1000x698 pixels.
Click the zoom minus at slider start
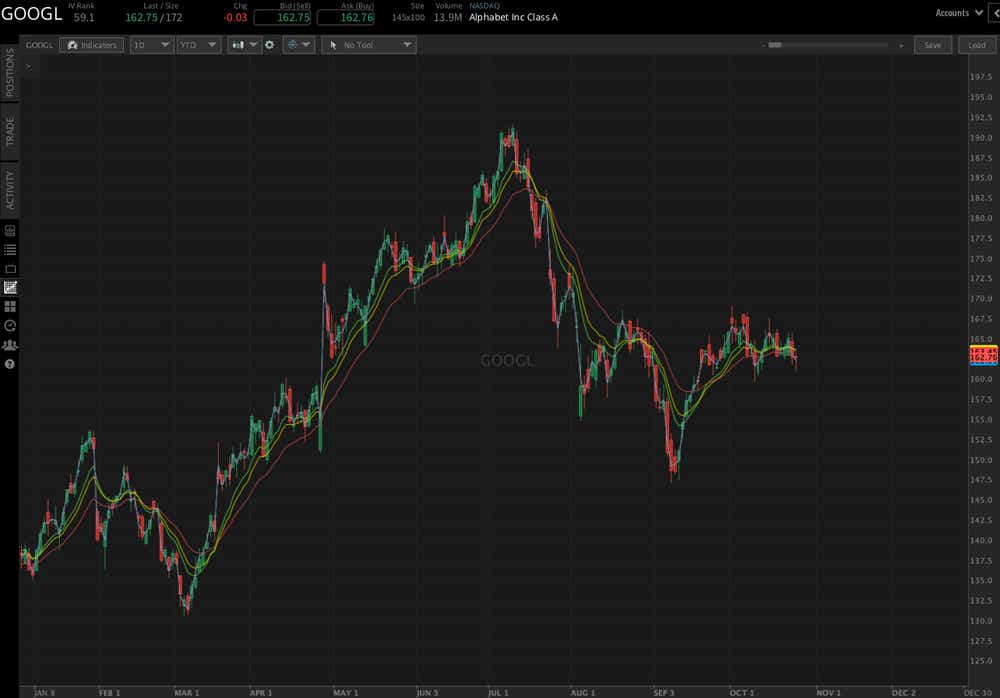(x=763, y=45)
